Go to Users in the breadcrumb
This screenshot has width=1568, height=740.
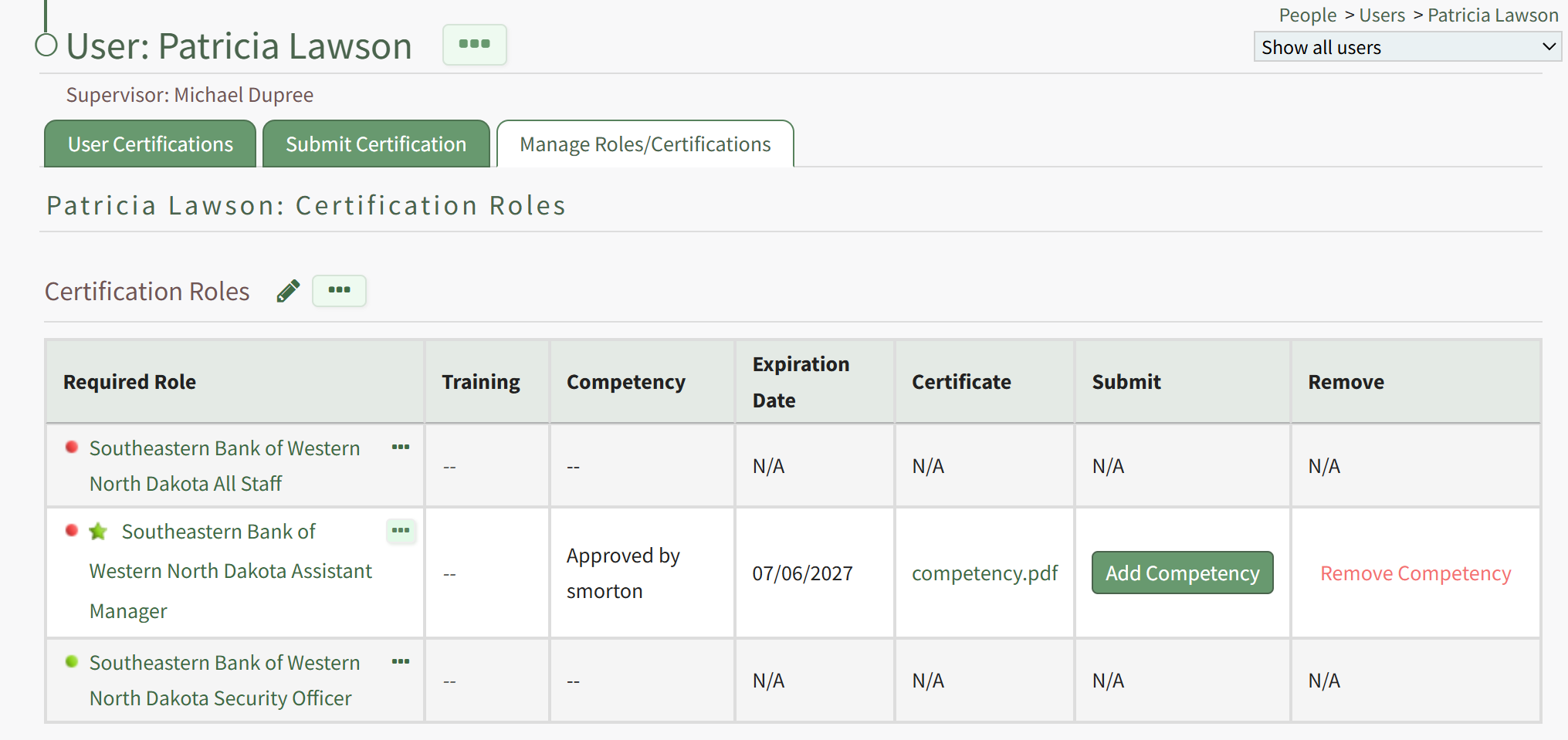(x=1382, y=15)
